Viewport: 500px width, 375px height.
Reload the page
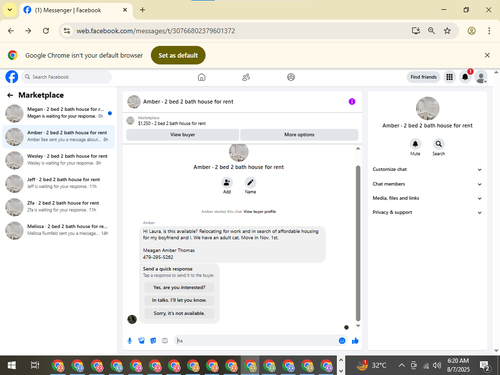[x=46, y=31]
